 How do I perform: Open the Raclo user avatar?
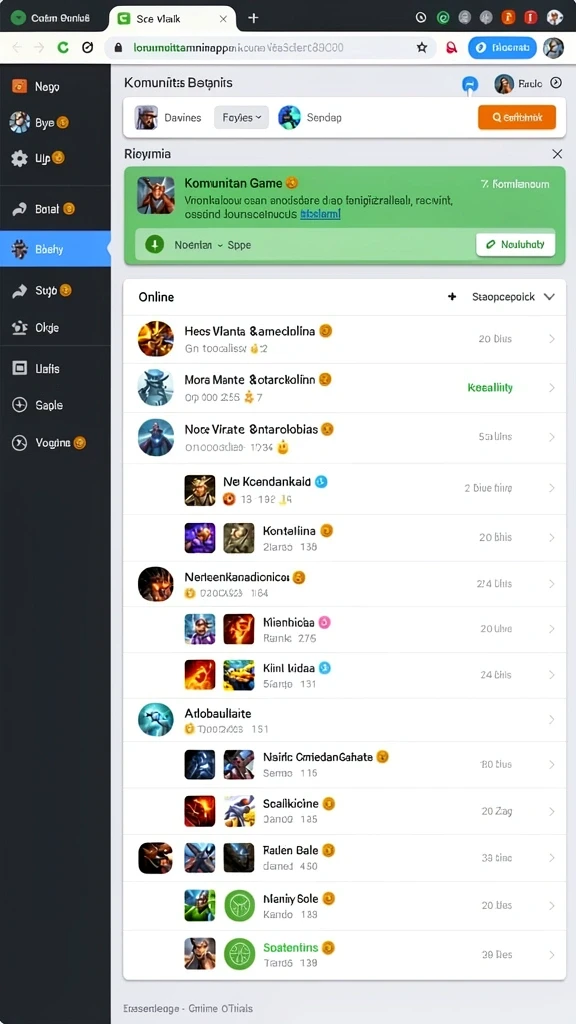pos(504,84)
